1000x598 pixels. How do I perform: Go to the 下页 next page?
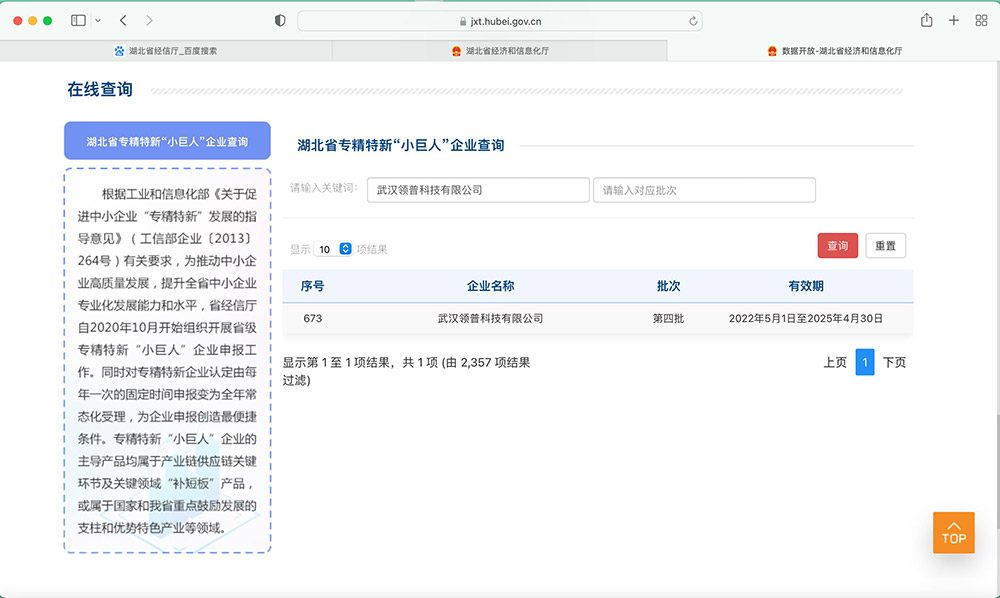894,362
